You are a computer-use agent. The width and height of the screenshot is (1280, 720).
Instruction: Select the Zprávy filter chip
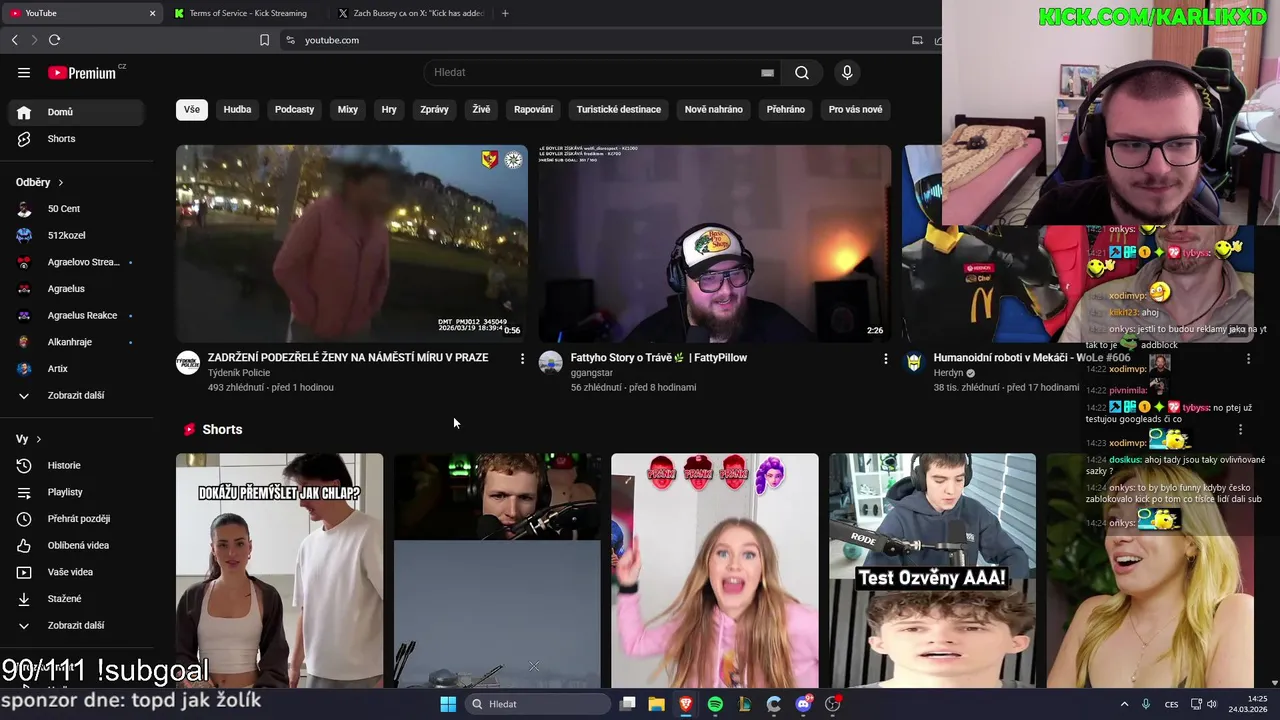click(434, 109)
